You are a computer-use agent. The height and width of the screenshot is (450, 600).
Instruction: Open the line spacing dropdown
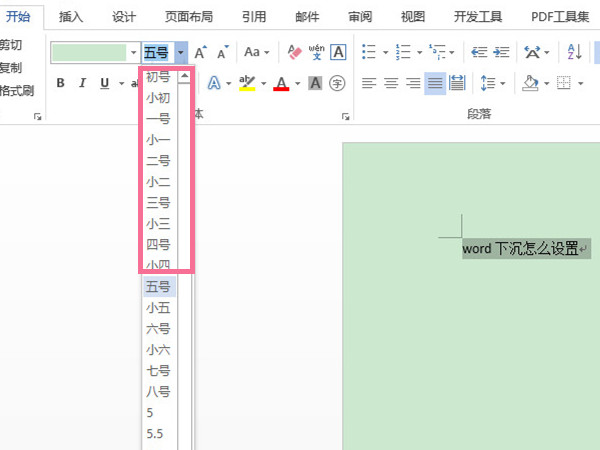pyautogui.click(x=490, y=83)
